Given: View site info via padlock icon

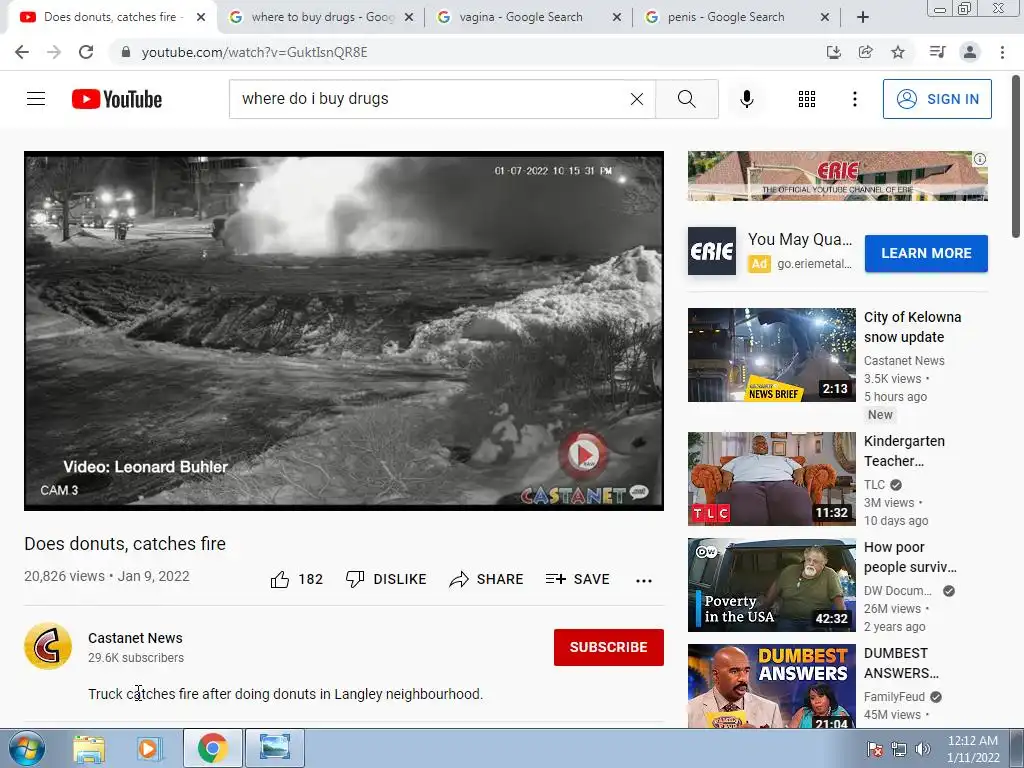Looking at the screenshot, I should click(125, 52).
